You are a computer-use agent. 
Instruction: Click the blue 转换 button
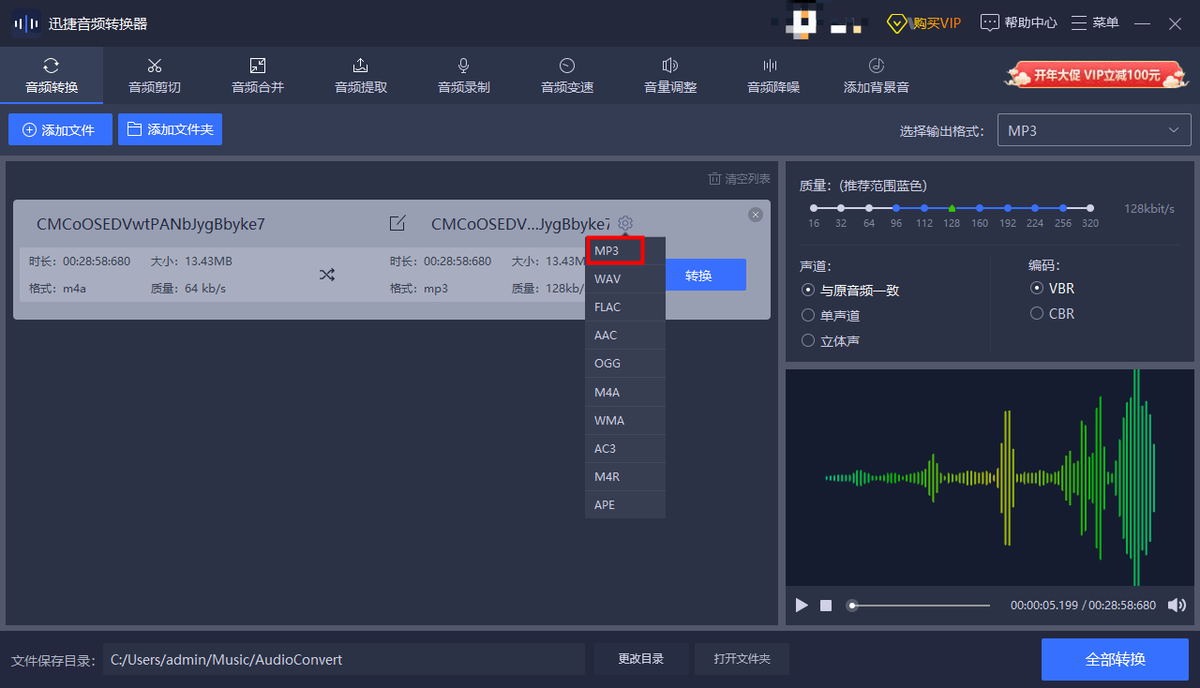tap(706, 275)
